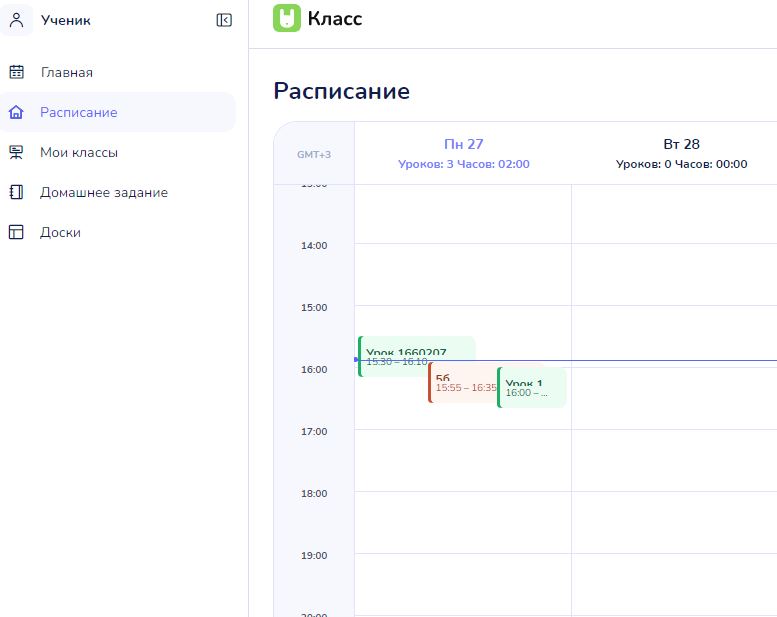Click the green Класс logo icon
This screenshot has height=617, width=777.
click(x=287, y=18)
